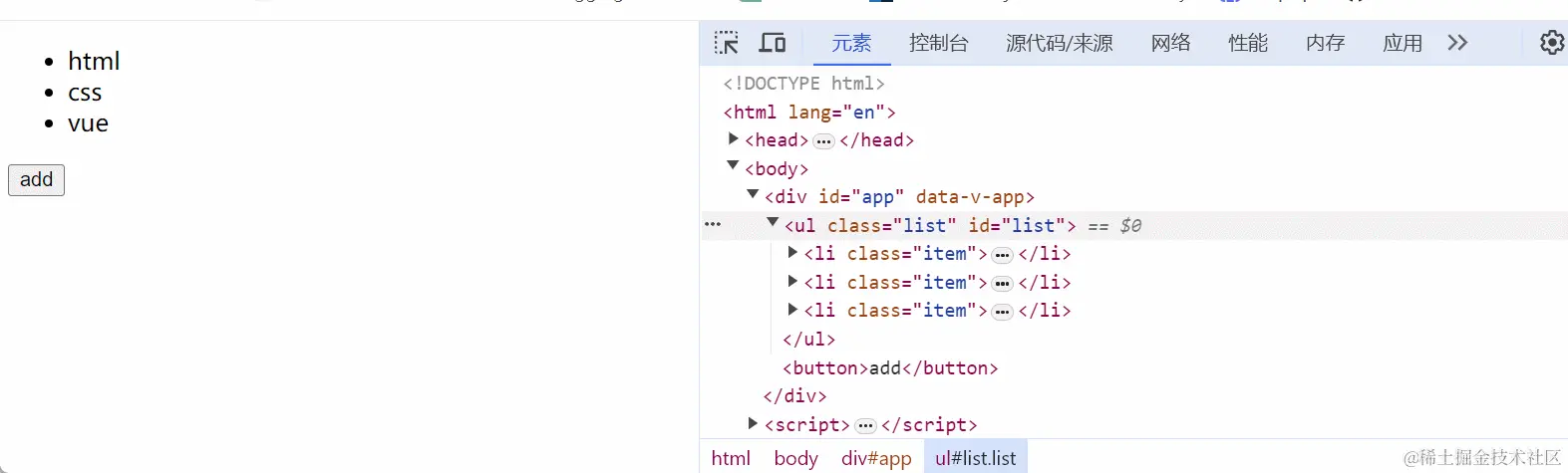Viewport: 1568px width, 473px height.
Task: Select the closing </ul> tag line
Action: 808,340
